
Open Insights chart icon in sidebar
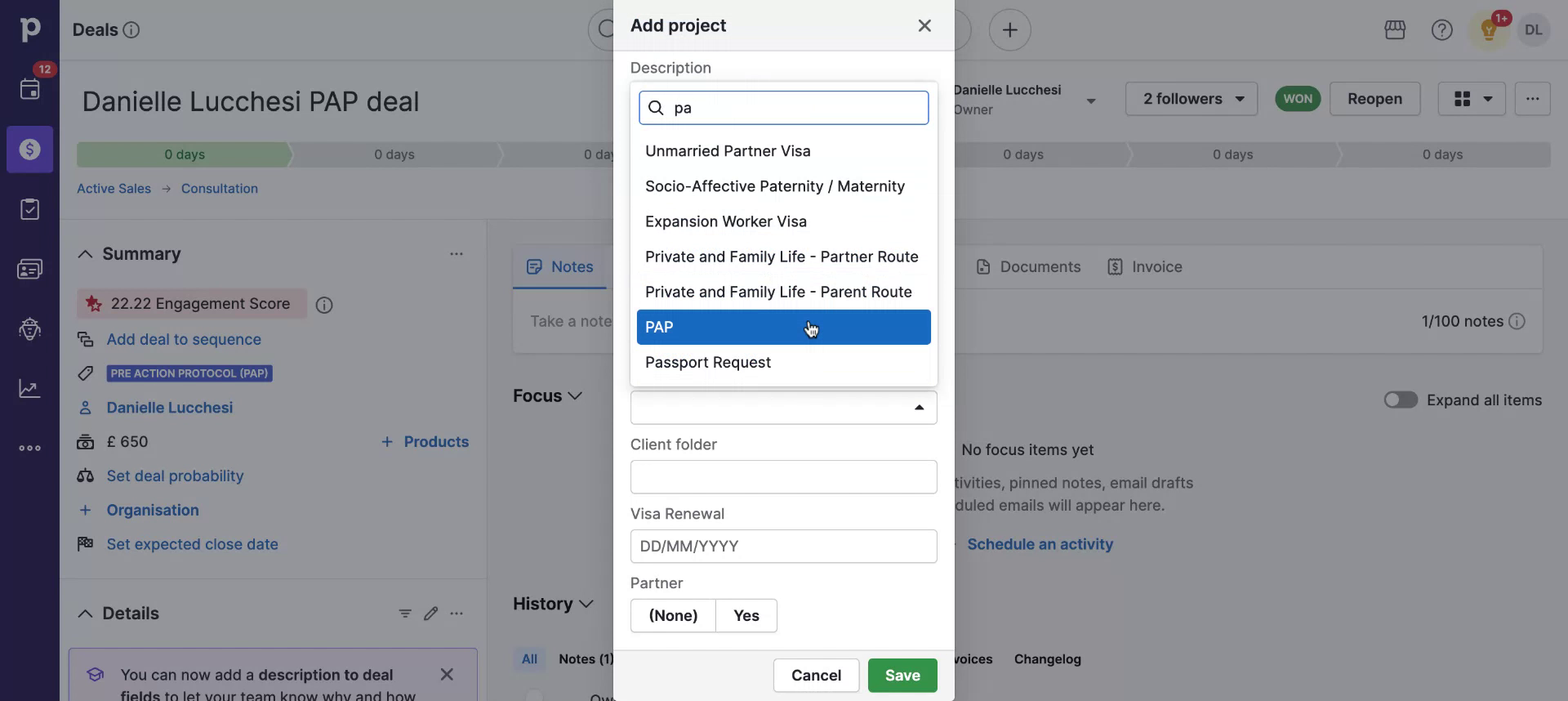coord(30,388)
